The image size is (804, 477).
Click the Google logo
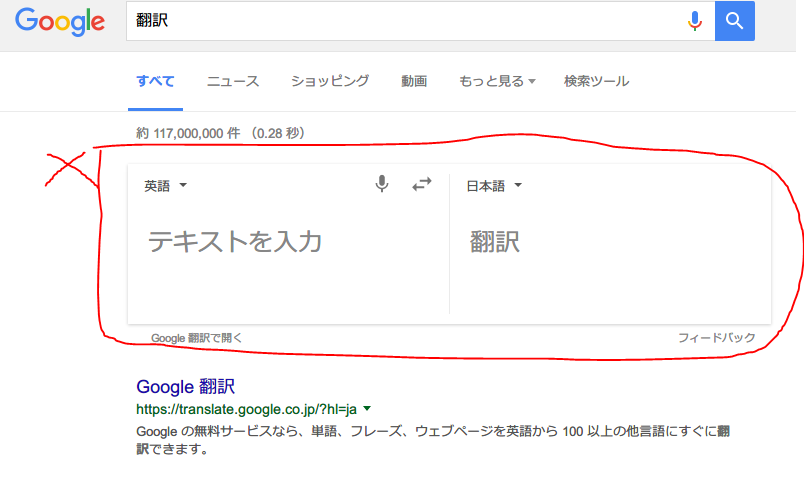click(x=60, y=22)
